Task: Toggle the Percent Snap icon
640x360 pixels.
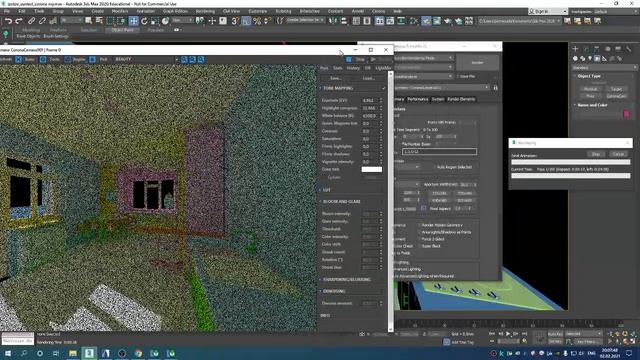Action: click(x=257, y=21)
